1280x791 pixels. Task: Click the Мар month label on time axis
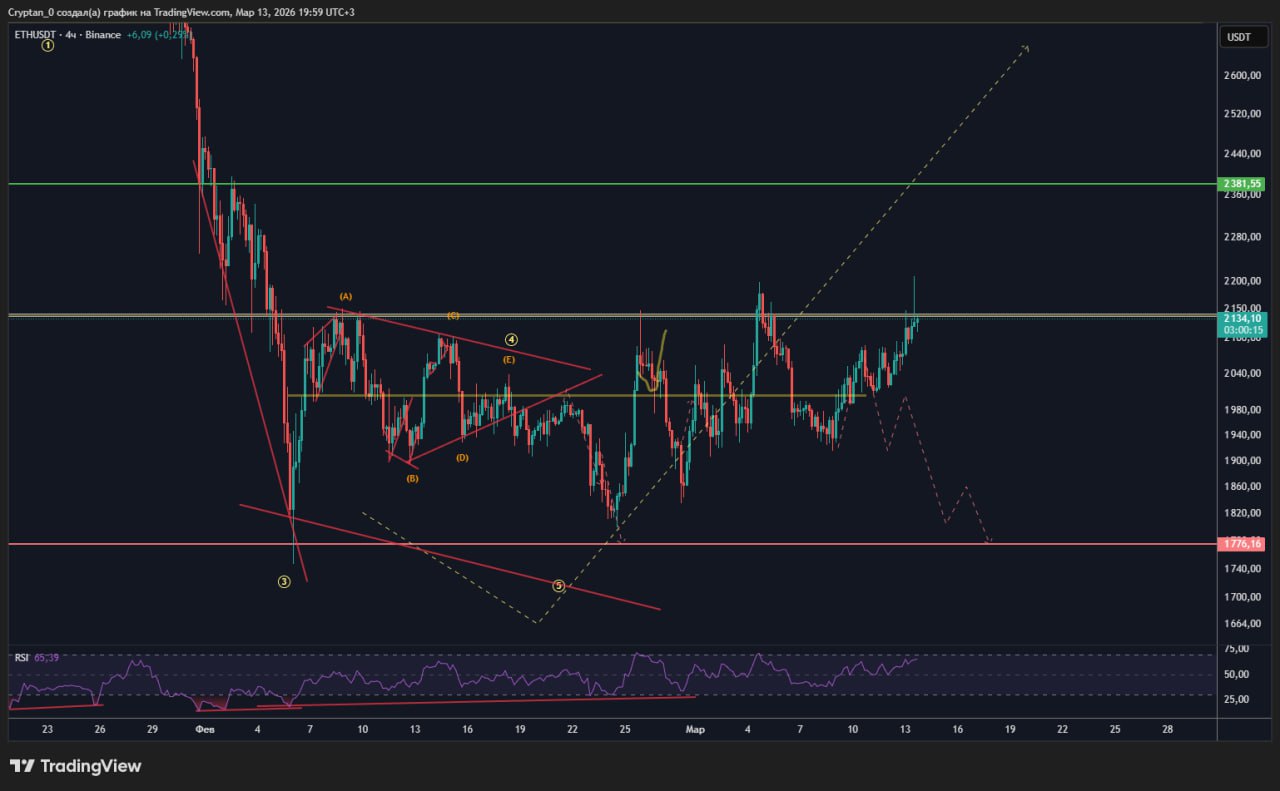[695, 730]
